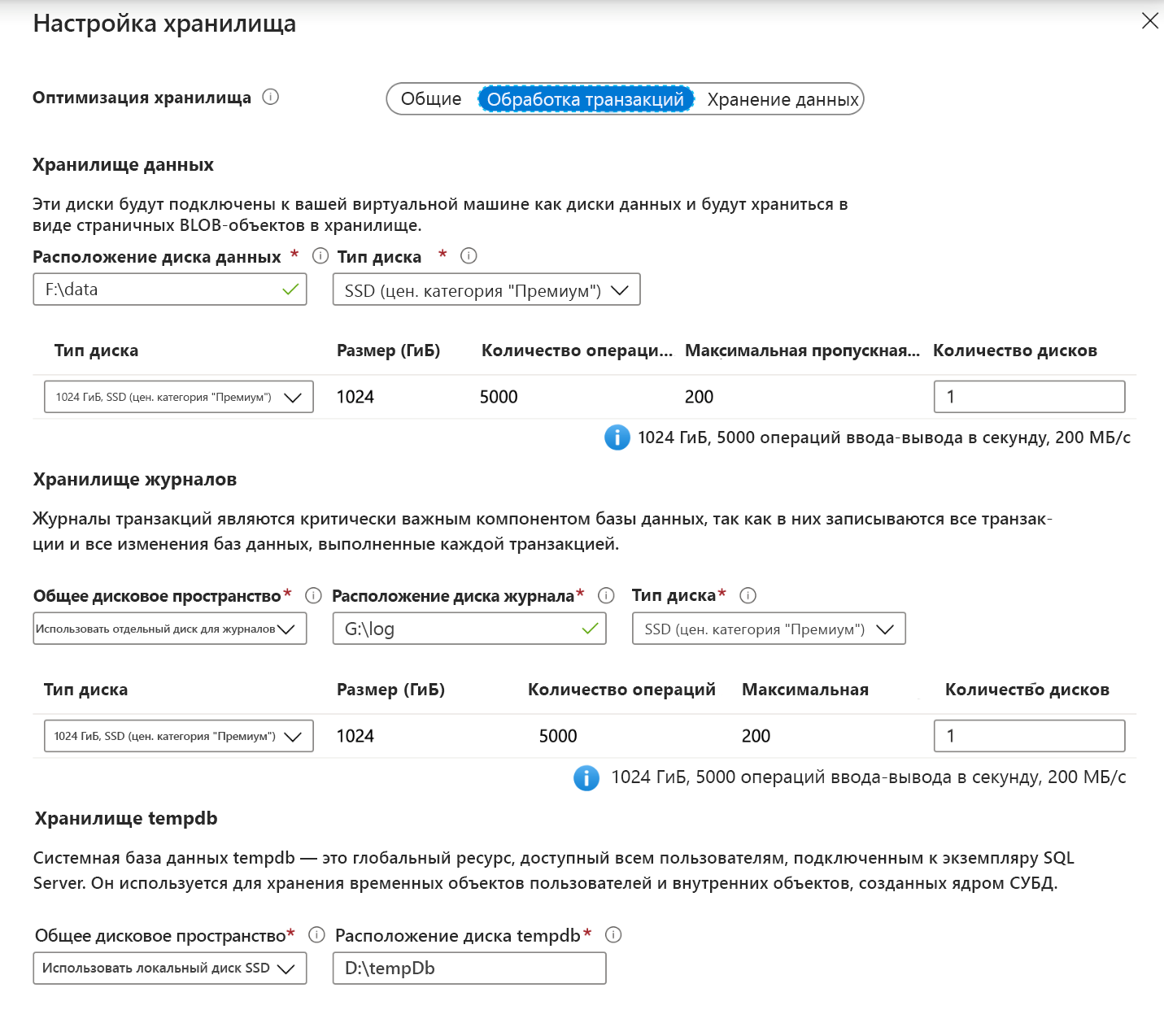1164x1036 pixels.
Task: Close the Настройка хранилища panel
Action: [1149, 22]
